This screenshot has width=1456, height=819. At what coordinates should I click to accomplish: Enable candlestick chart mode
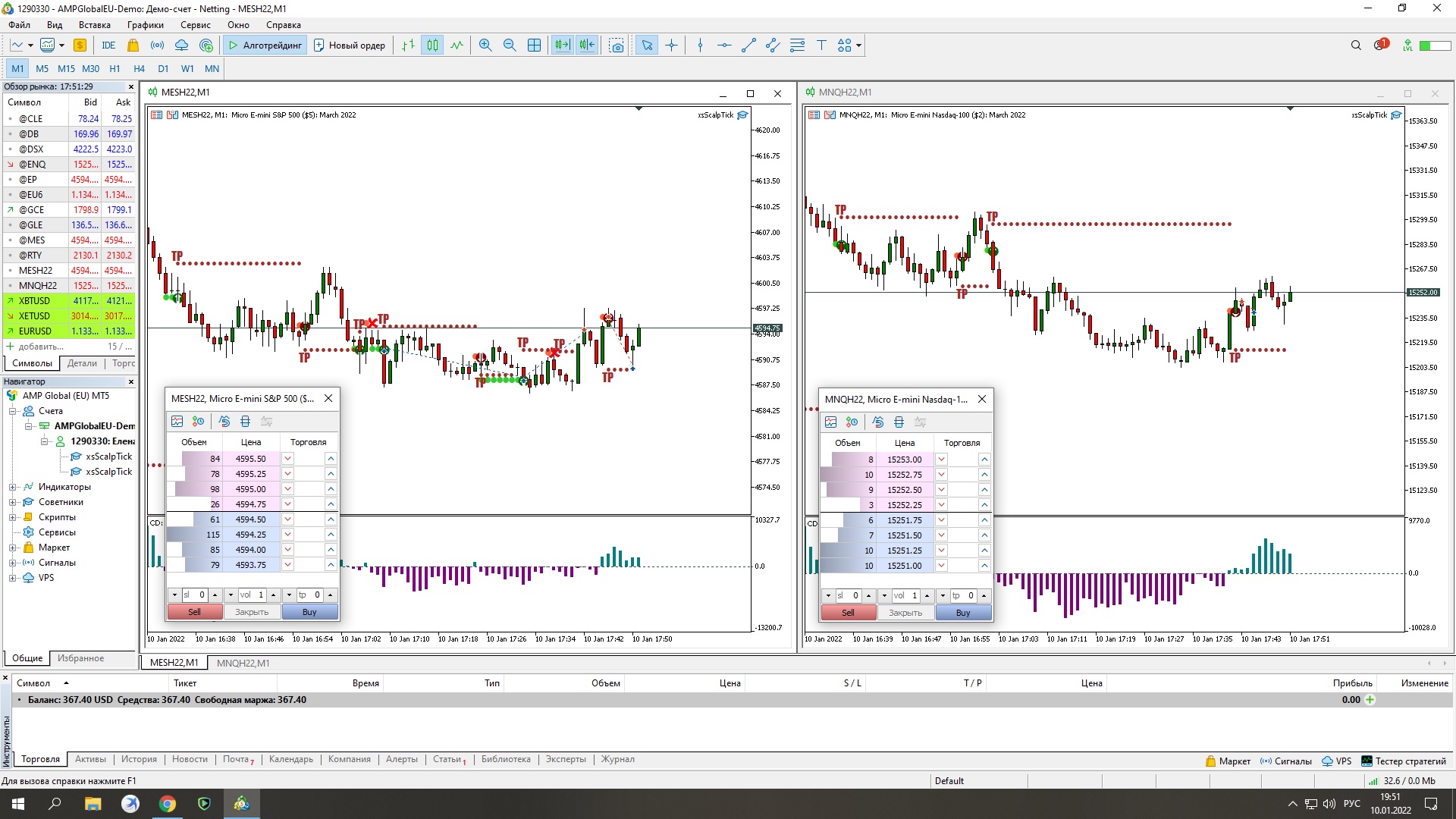click(432, 45)
